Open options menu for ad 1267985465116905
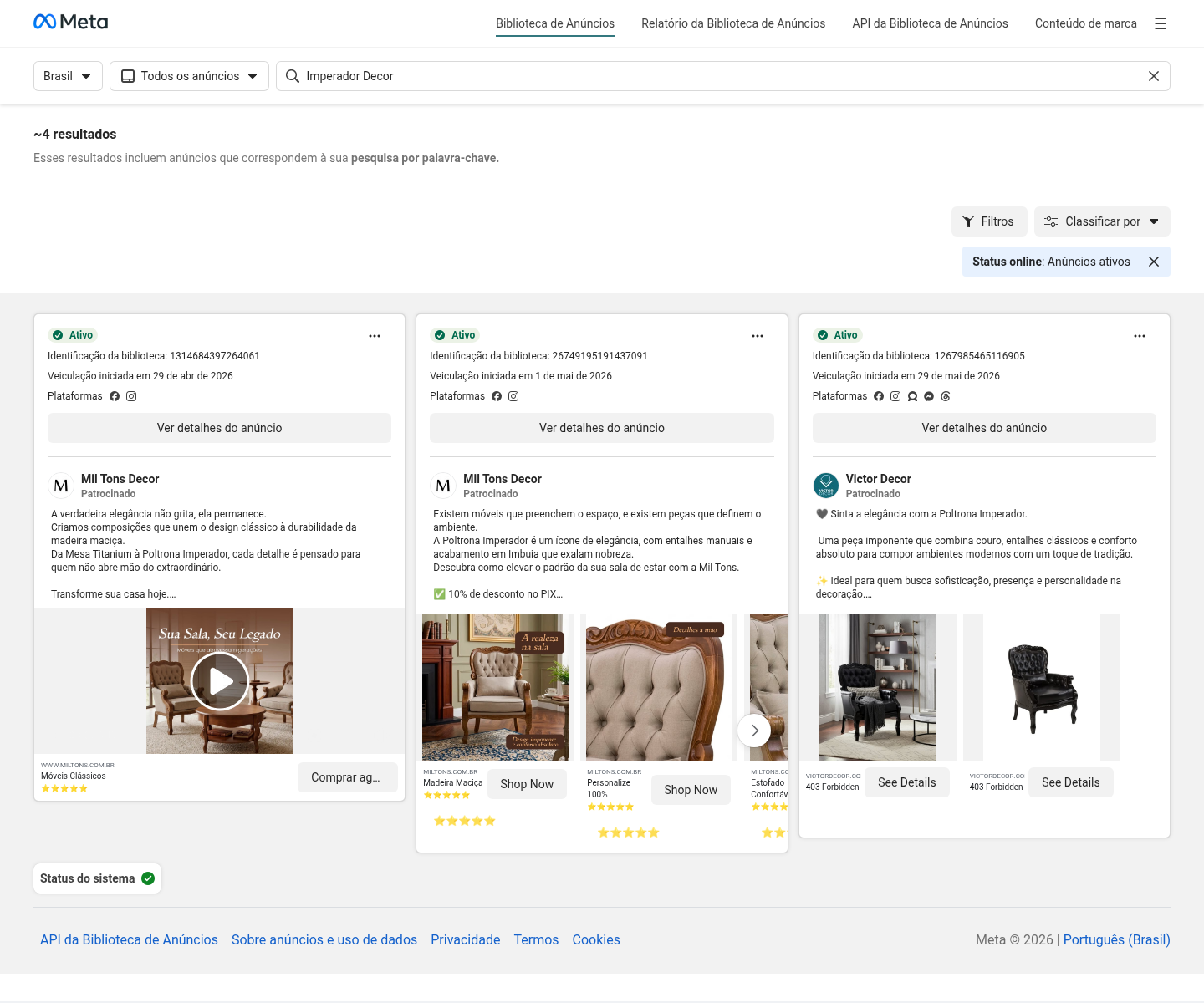This screenshot has height=1003, width=1204. click(x=1140, y=336)
